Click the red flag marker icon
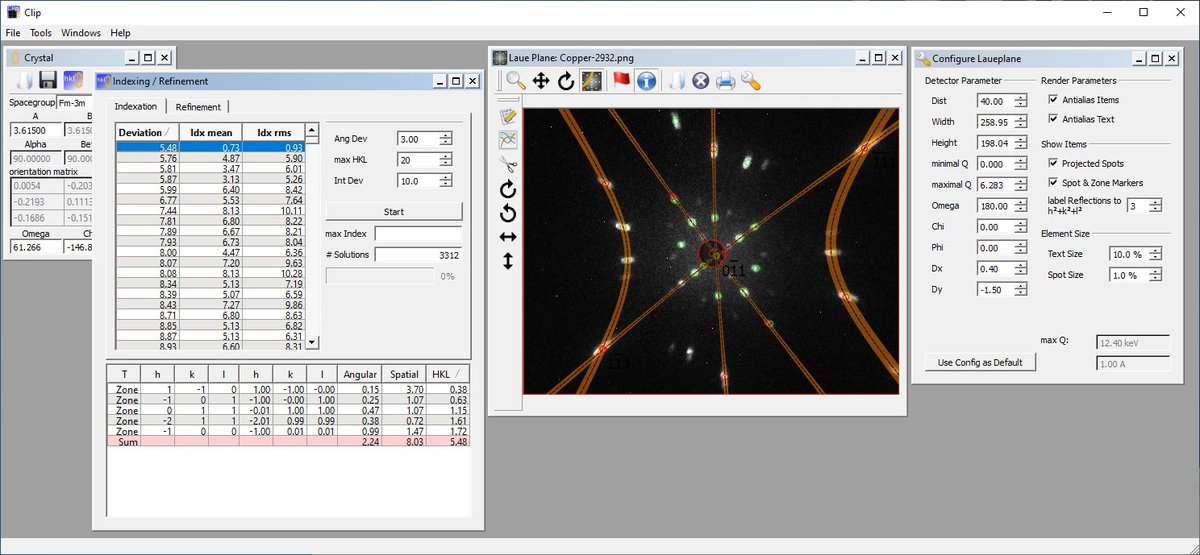Image resolution: width=1200 pixels, height=555 pixels. [621, 81]
